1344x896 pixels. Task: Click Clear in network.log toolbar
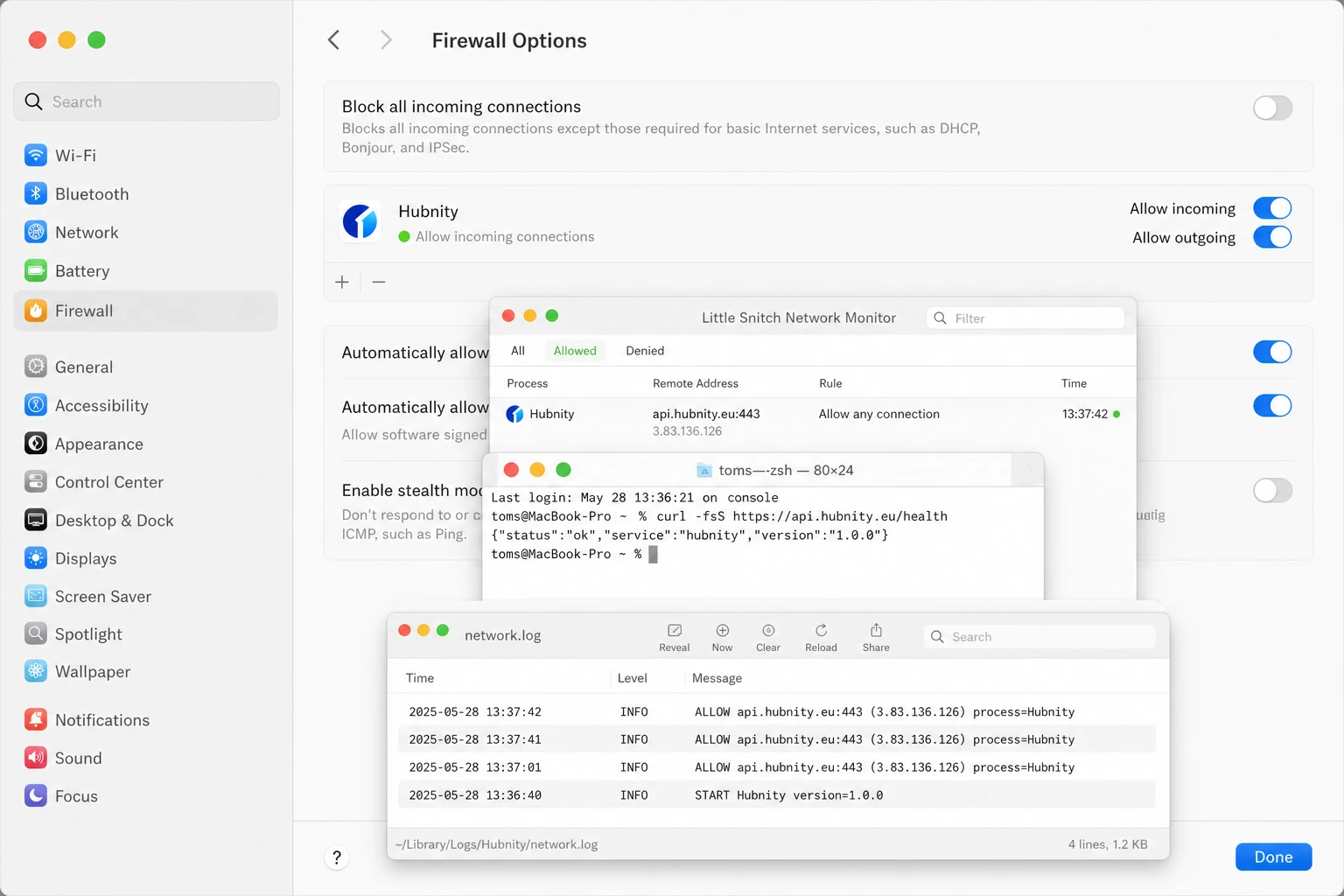point(767,638)
